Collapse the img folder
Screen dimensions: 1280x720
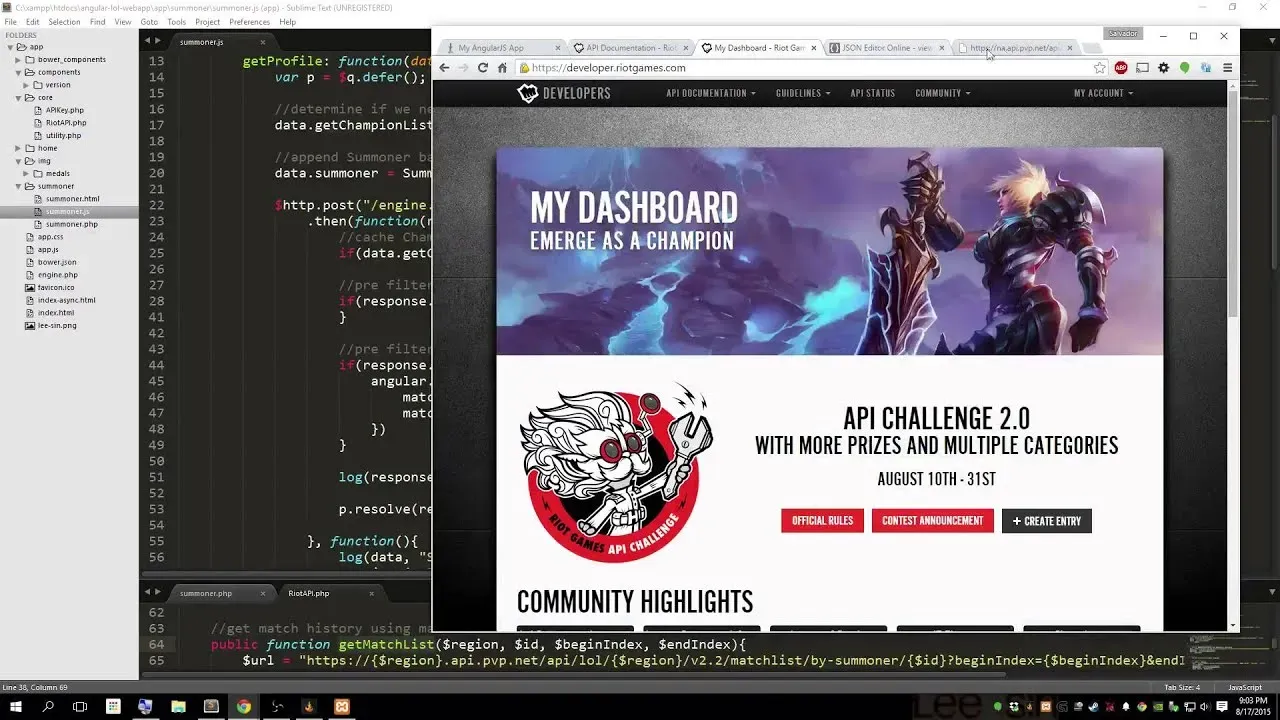pos(18,161)
